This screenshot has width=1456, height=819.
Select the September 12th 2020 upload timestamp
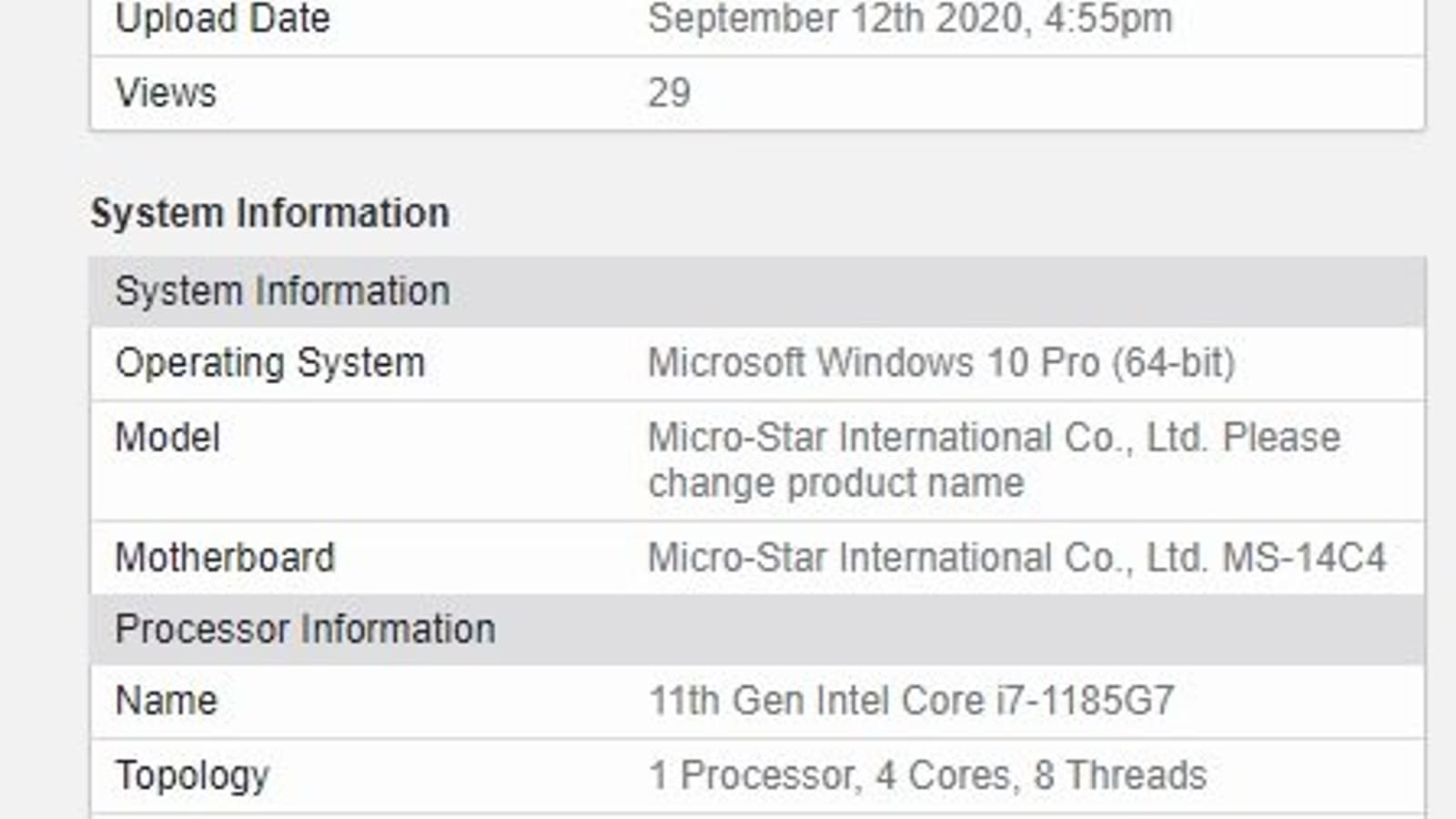[x=910, y=19]
